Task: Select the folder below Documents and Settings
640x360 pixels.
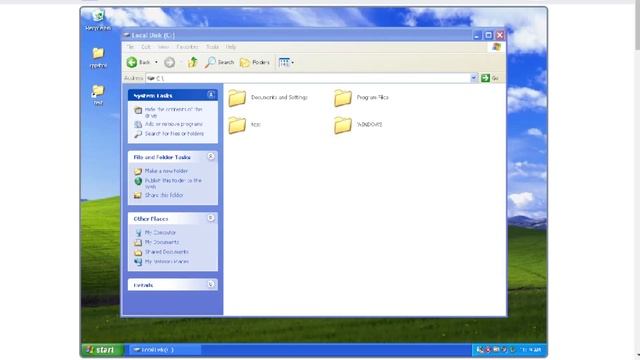Action: tap(244, 125)
